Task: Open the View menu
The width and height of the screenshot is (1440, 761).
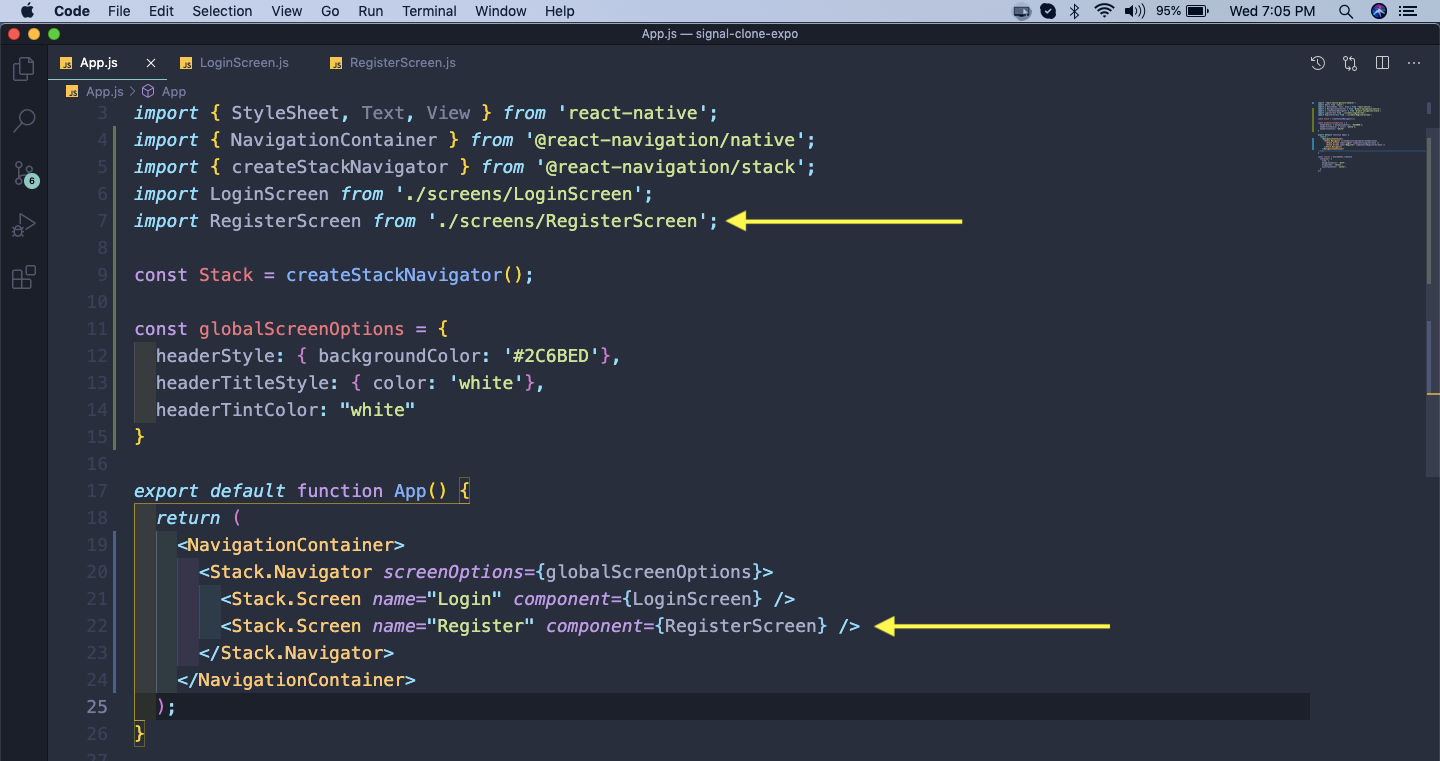Action: click(x=286, y=11)
